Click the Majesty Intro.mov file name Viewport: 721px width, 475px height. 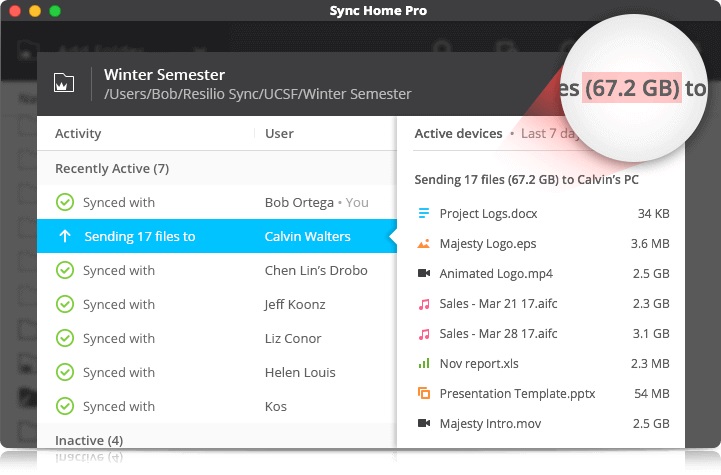pyautogui.click(x=490, y=423)
